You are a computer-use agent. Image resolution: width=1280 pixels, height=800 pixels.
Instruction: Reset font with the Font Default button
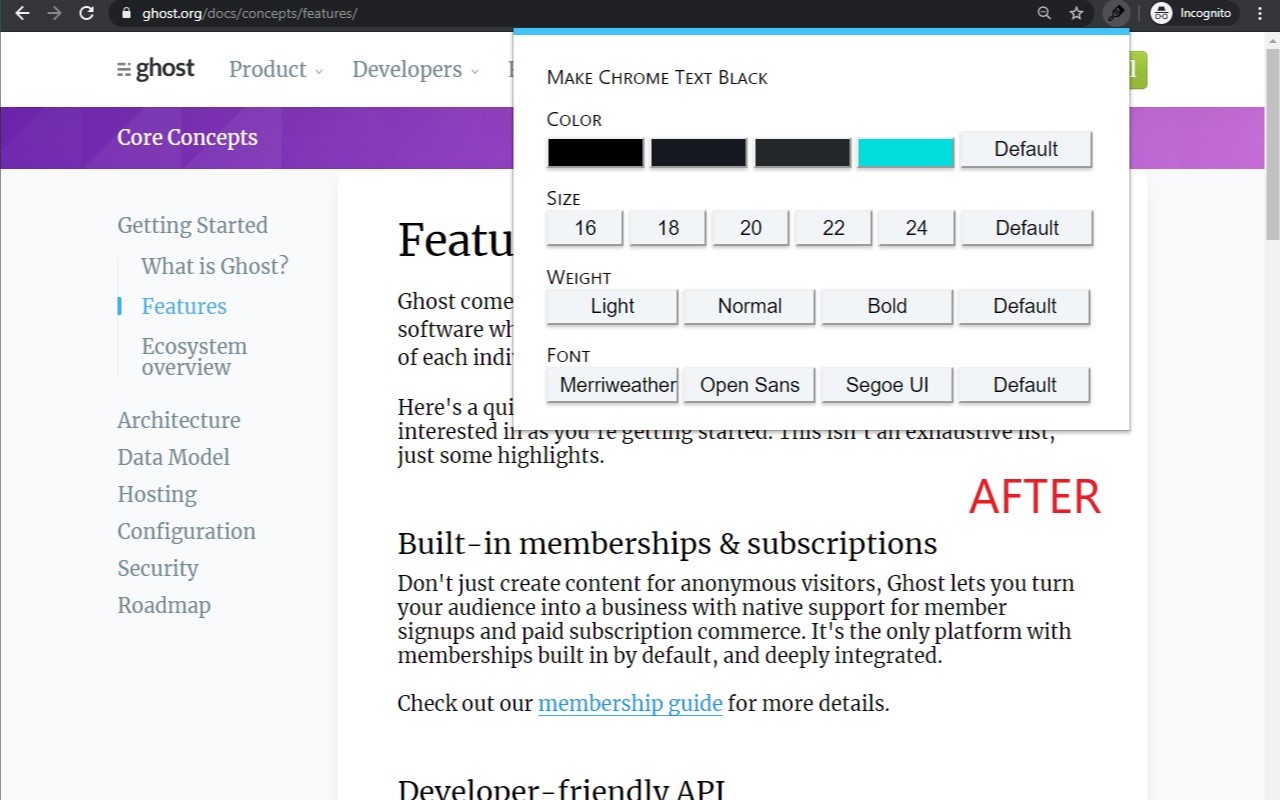point(1024,385)
